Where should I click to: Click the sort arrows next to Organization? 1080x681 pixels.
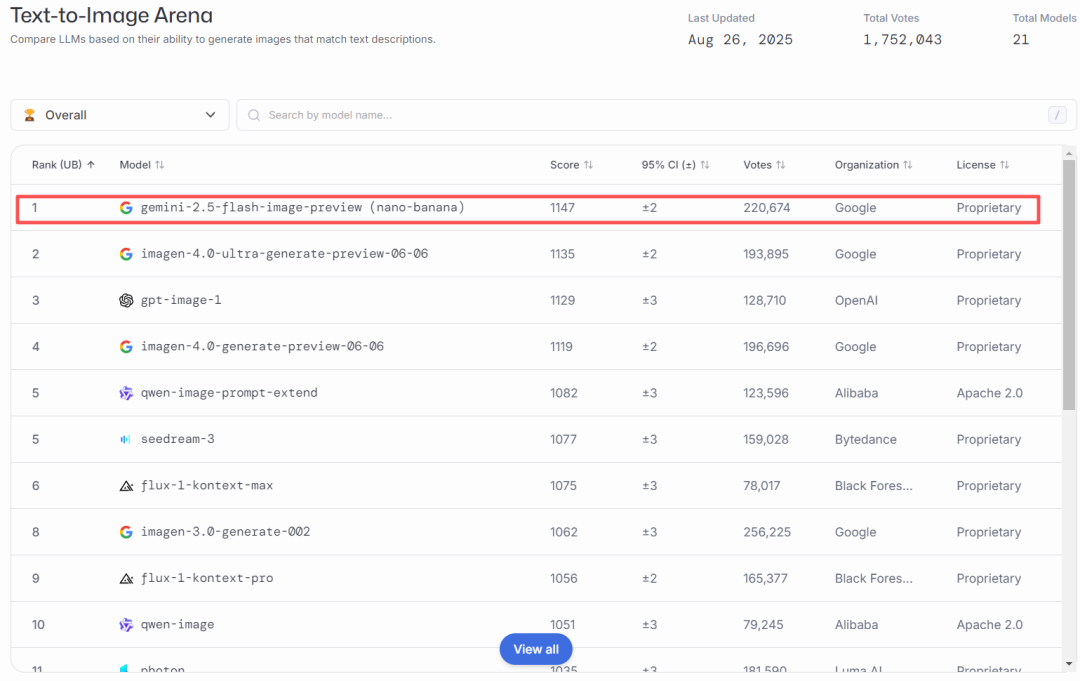[908, 165]
